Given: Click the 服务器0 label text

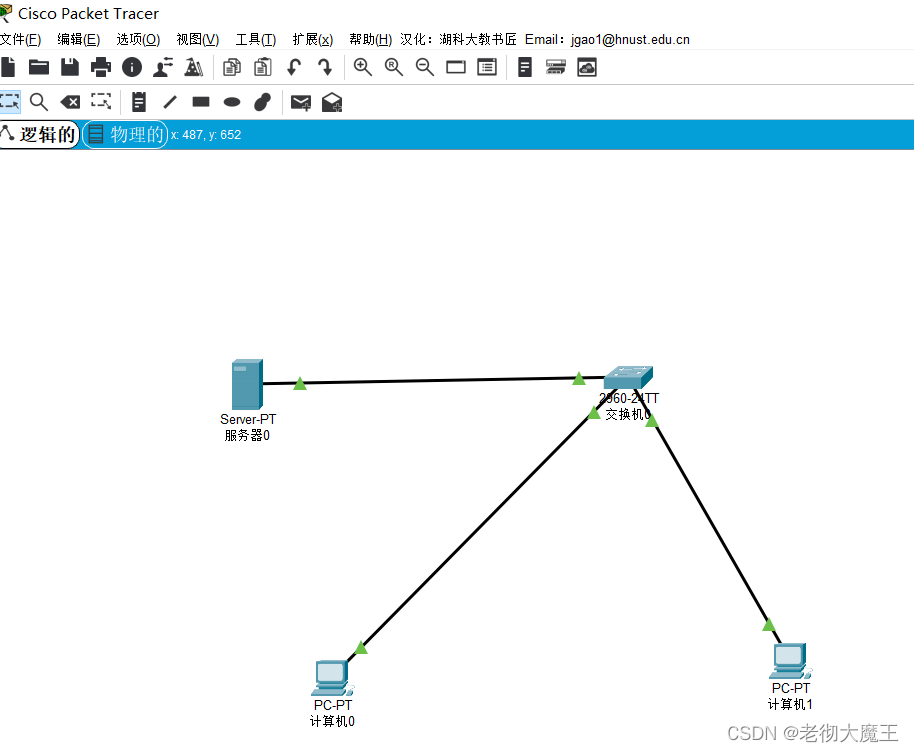Looking at the screenshot, I should (247, 435).
